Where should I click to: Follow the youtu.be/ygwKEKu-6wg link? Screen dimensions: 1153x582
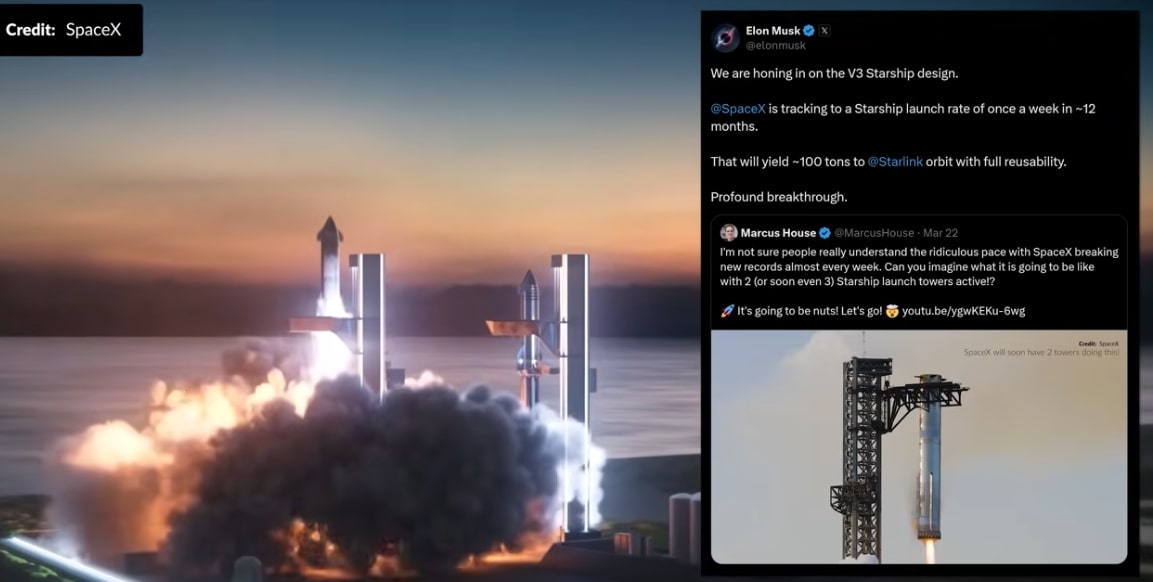click(963, 311)
